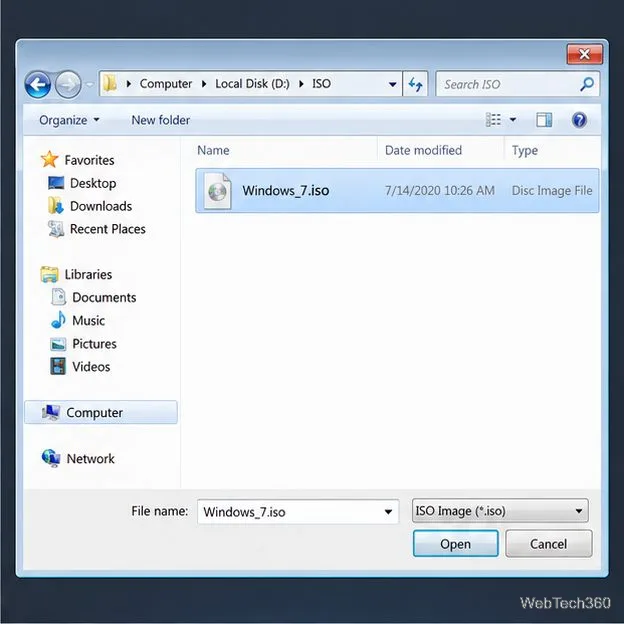Image resolution: width=624 pixels, height=624 pixels.
Task: Open Recent Places in the sidebar
Action: 107,229
